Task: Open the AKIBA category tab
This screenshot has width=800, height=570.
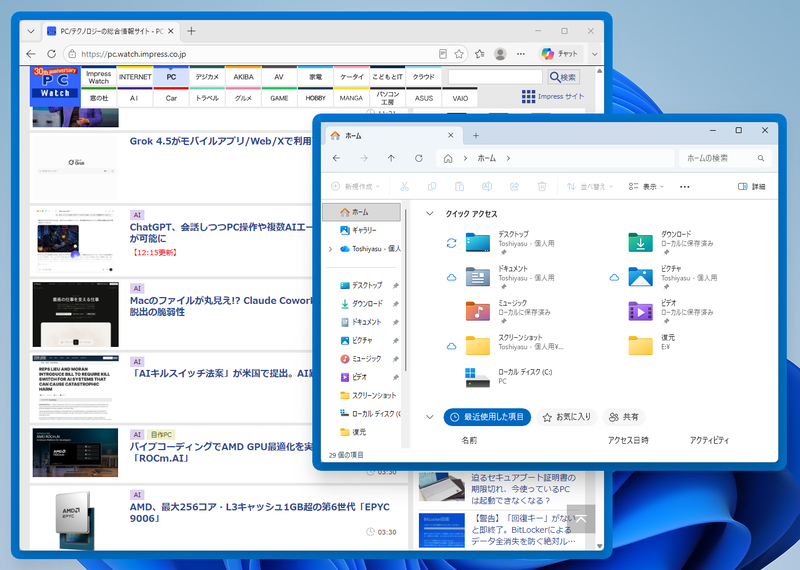Action: tap(243, 77)
